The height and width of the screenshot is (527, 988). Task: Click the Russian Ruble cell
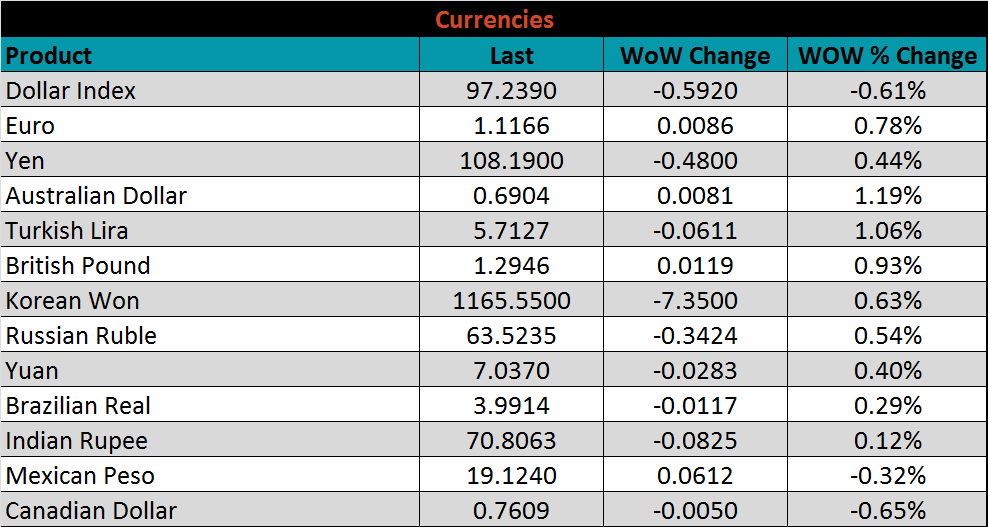pyautogui.click(x=81, y=336)
